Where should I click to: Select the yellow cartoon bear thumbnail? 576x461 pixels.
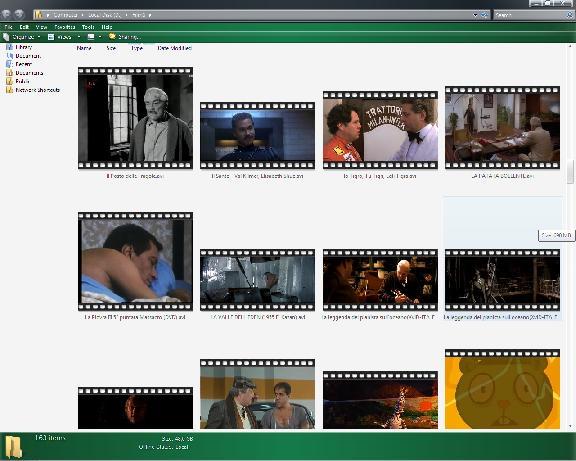coord(502,389)
